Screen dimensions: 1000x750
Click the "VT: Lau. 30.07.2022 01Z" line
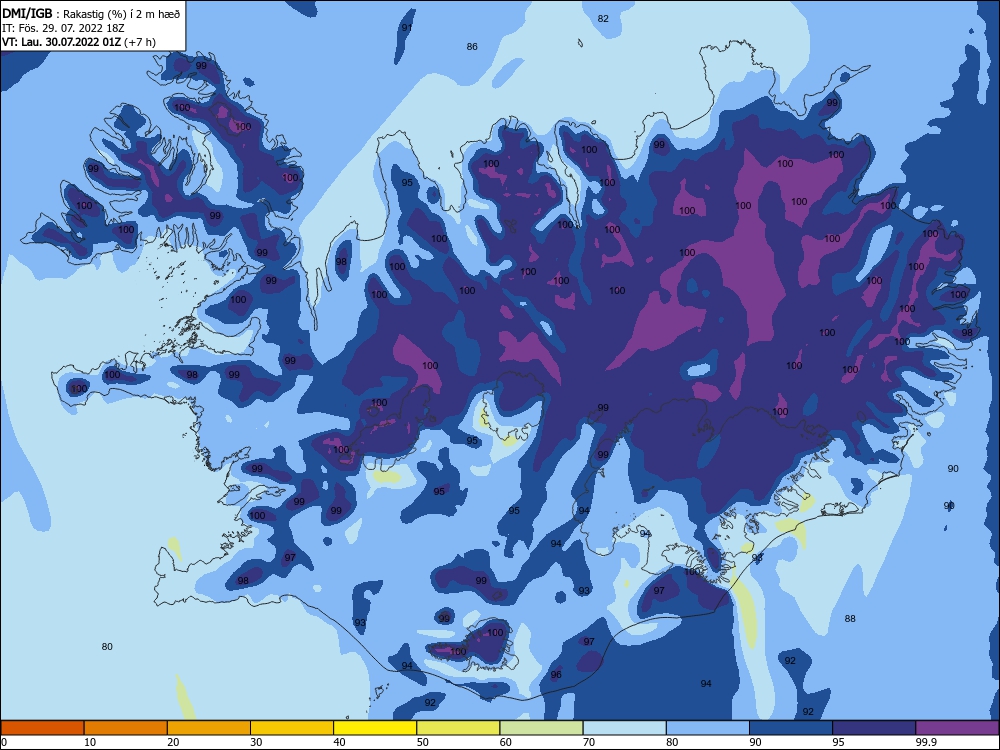click(61, 42)
